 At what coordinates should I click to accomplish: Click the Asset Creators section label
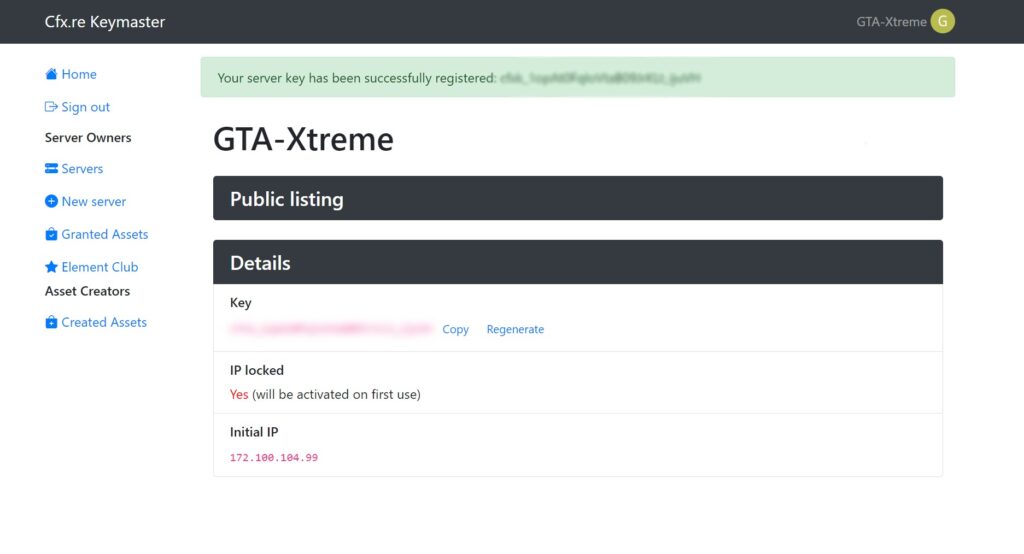[x=88, y=291]
